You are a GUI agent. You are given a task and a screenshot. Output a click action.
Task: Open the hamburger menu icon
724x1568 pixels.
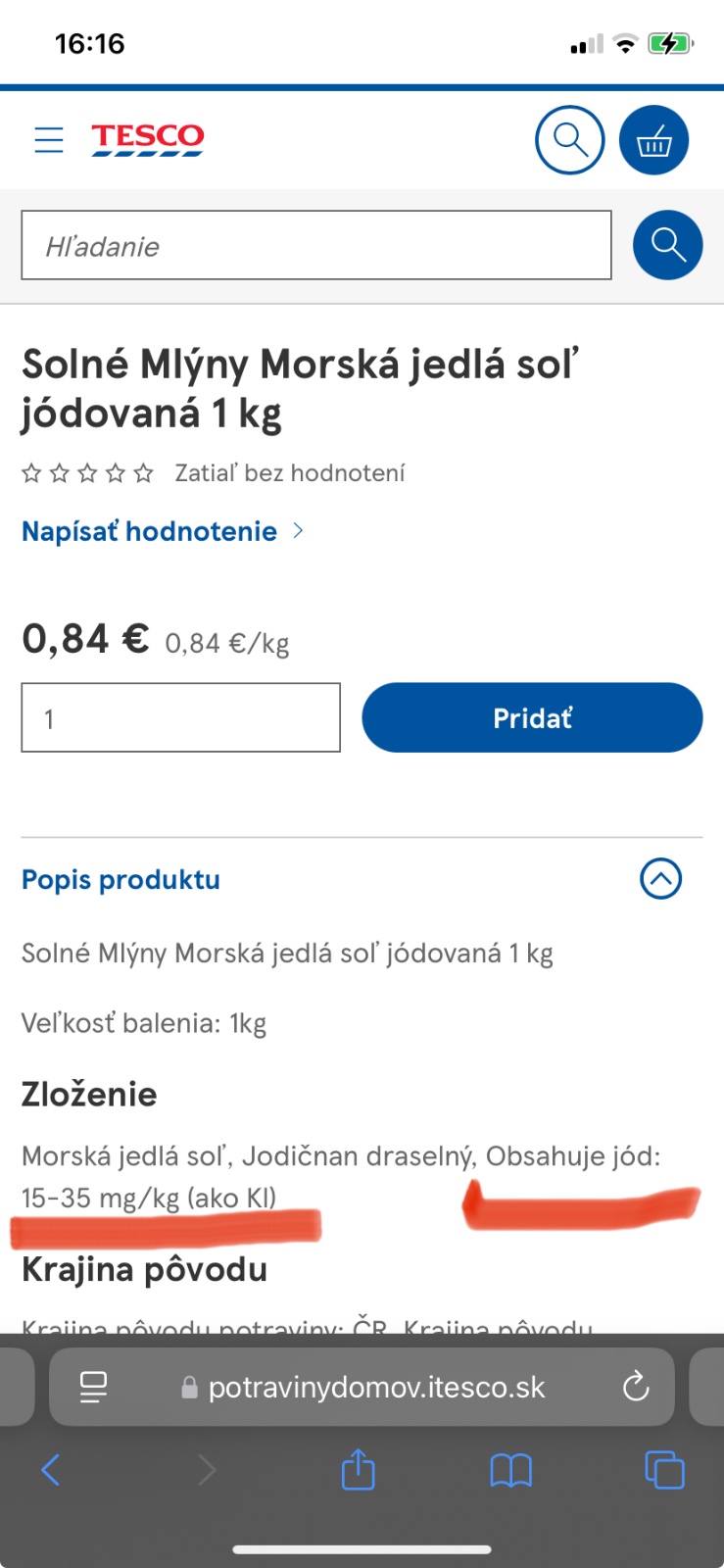(49, 140)
